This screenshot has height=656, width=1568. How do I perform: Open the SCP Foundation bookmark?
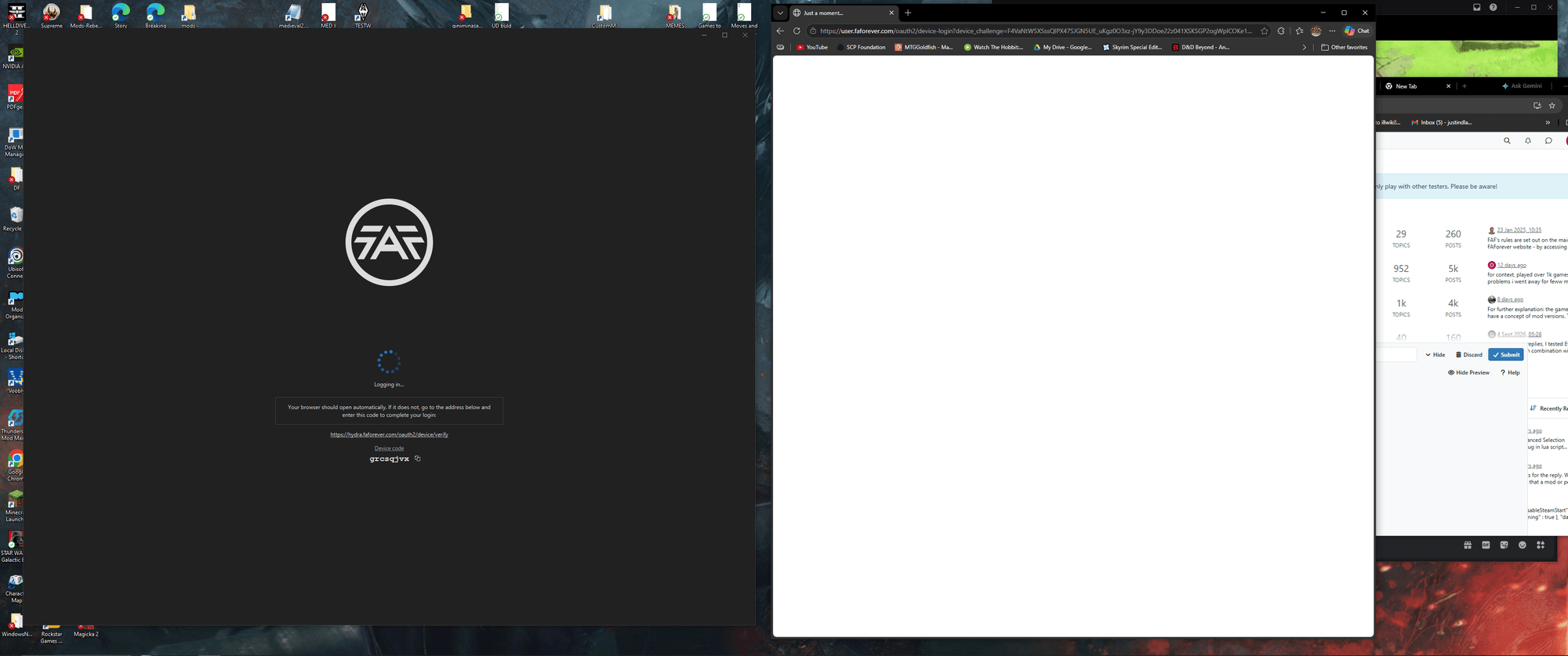(x=861, y=47)
